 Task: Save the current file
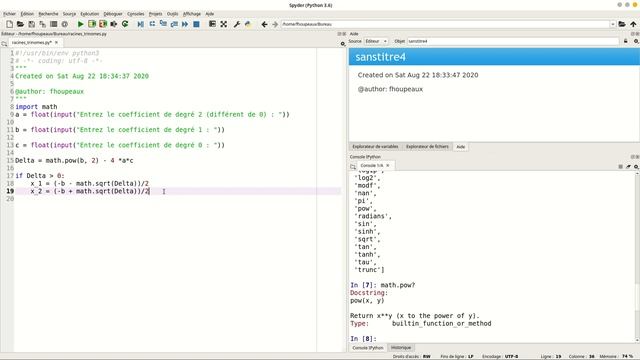click(x=31, y=24)
